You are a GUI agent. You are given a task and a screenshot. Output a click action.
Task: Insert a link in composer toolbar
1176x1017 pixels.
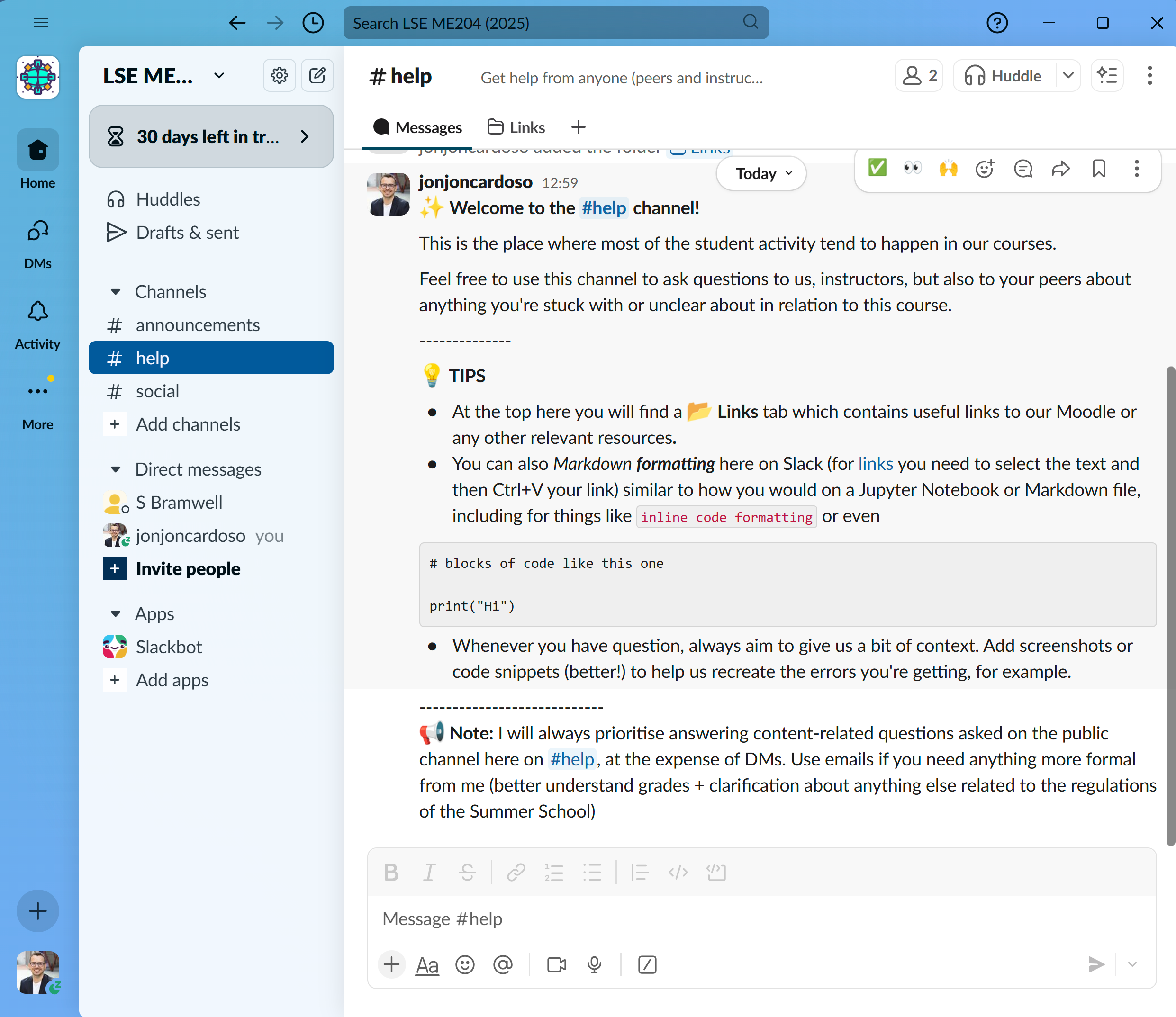click(516, 872)
